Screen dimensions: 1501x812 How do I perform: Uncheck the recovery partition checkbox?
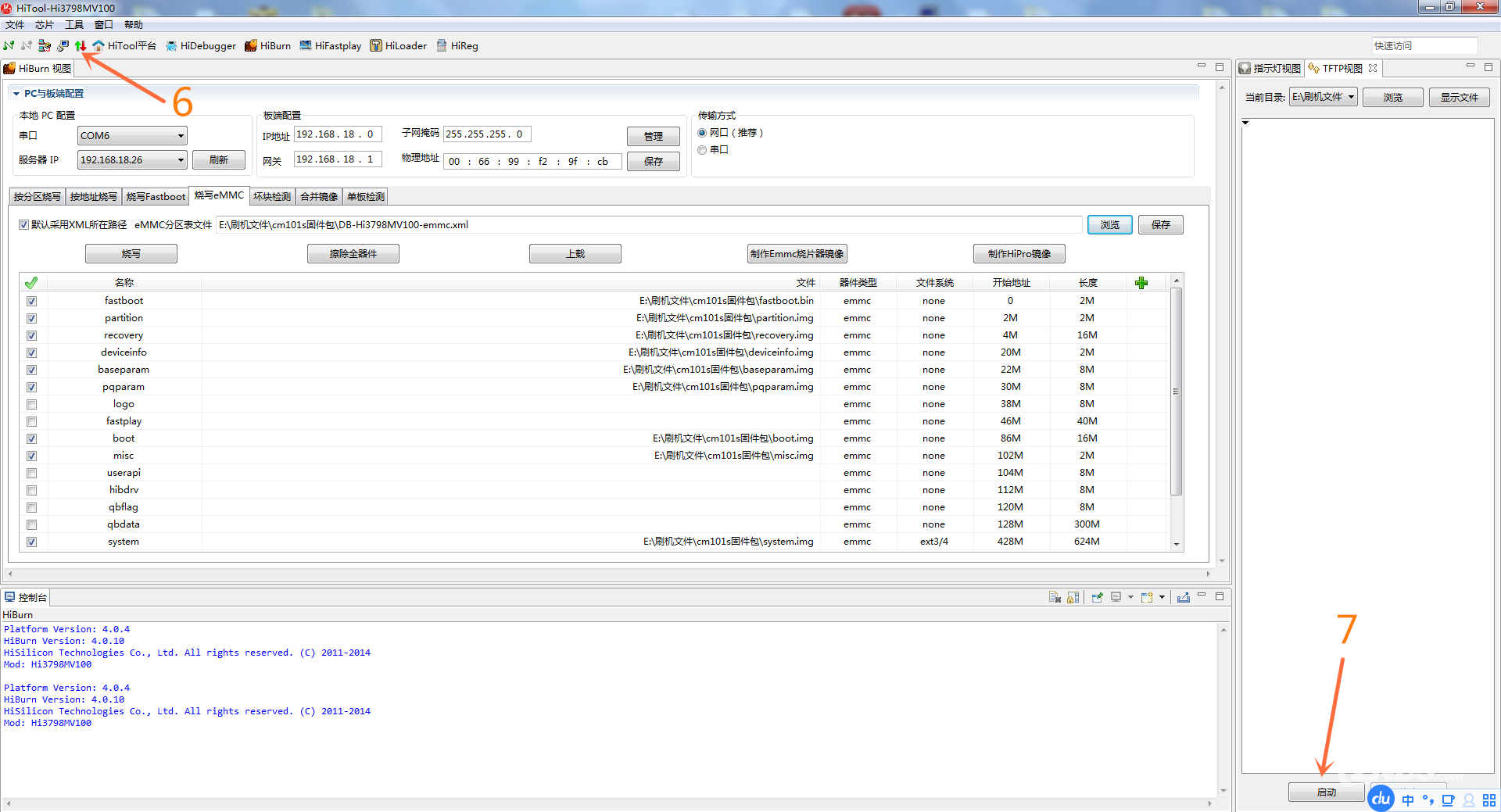tap(31, 335)
